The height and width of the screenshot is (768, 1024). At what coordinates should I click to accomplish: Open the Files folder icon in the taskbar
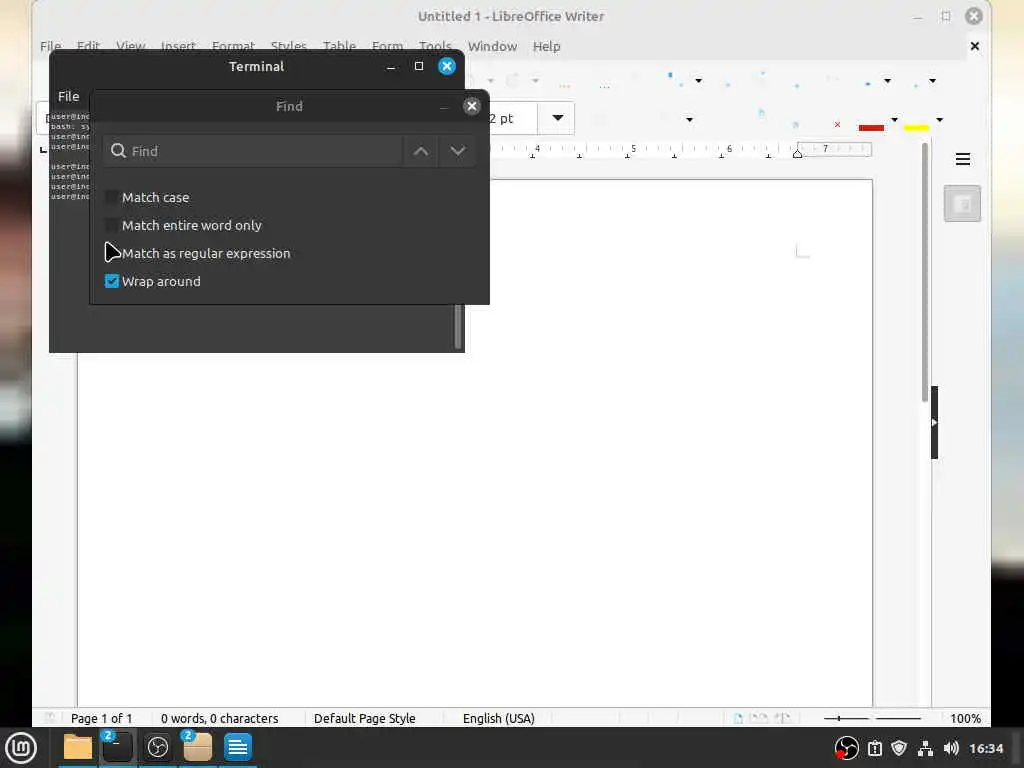(x=78, y=747)
